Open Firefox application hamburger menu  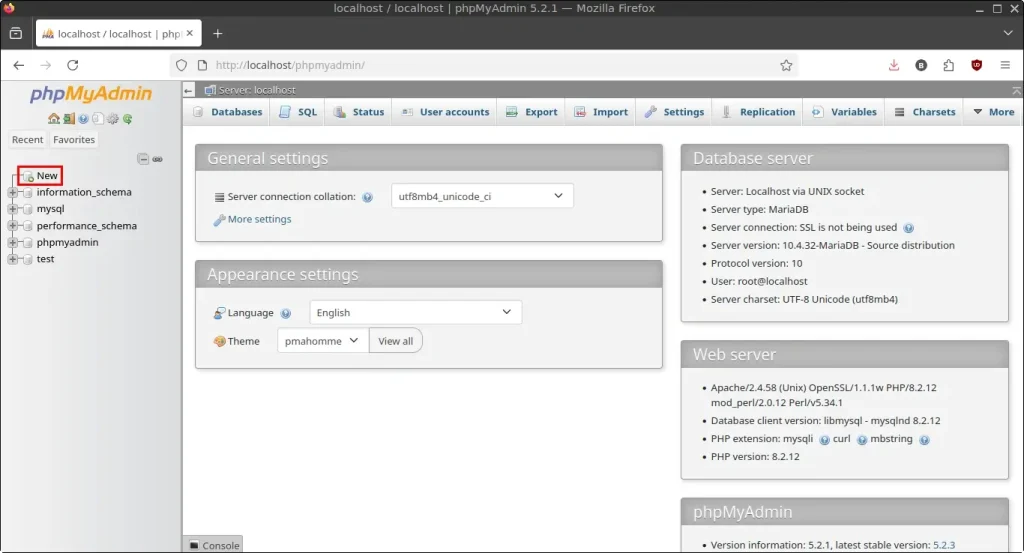(x=1005, y=65)
